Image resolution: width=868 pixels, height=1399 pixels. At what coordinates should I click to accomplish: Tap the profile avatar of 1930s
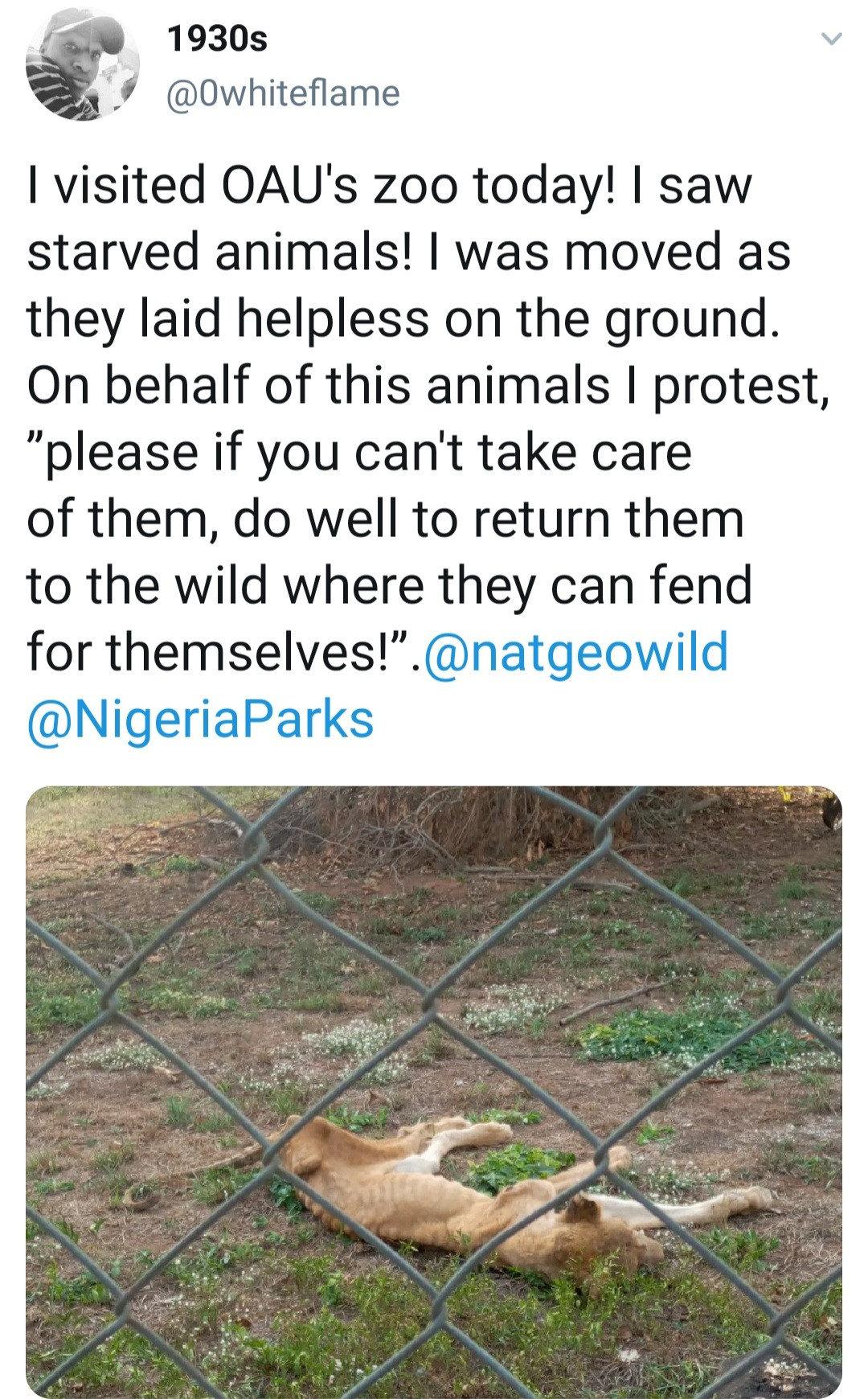point(83,65)
